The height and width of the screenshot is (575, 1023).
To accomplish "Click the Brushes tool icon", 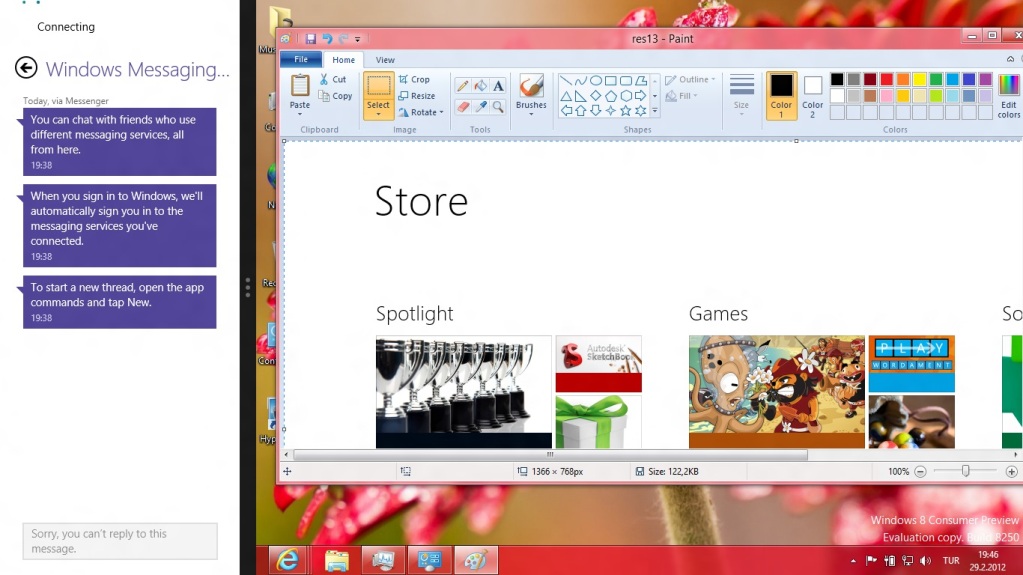I will pos(531,86).
